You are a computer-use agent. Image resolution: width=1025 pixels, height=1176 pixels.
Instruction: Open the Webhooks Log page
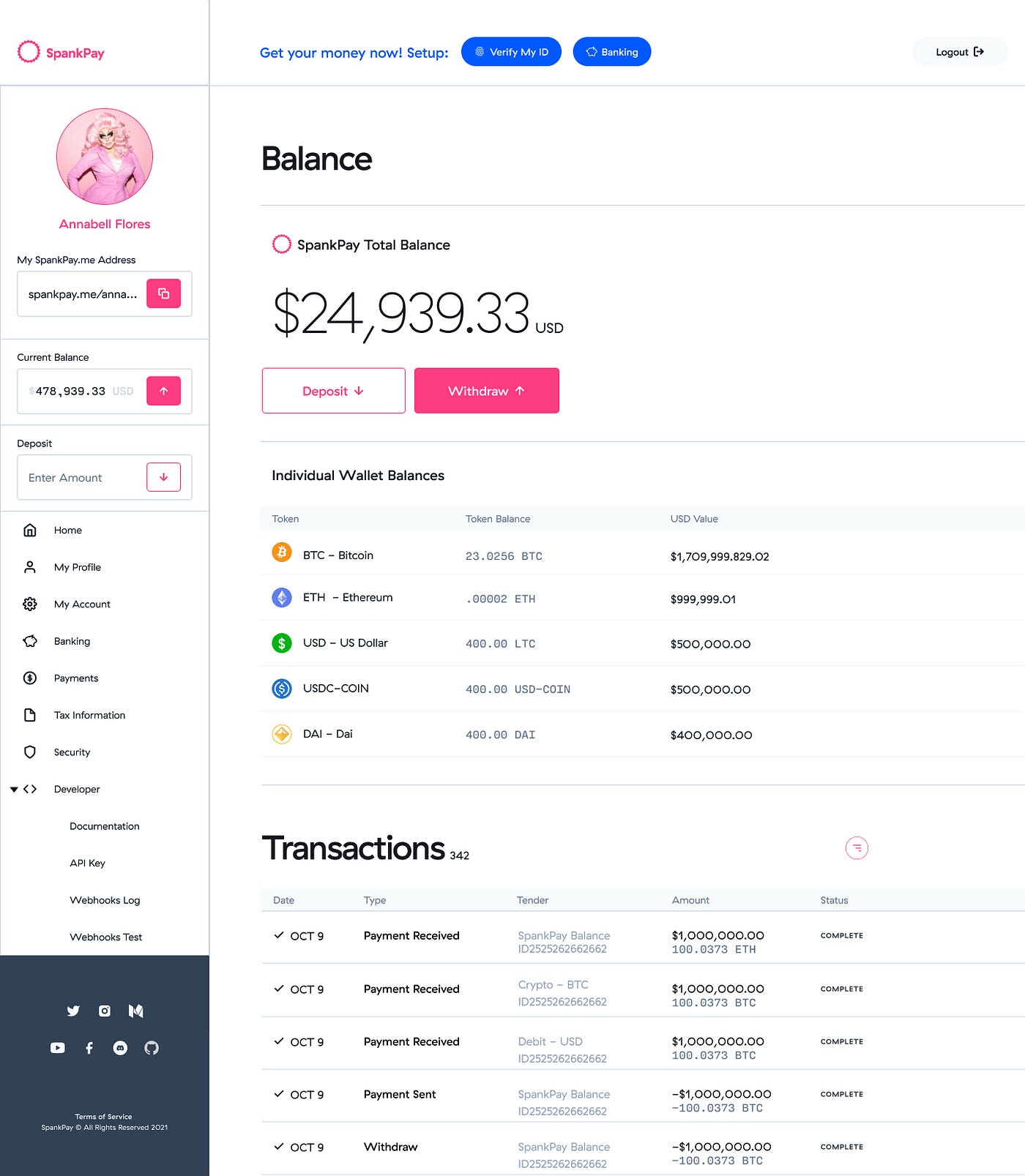[105, 900]
